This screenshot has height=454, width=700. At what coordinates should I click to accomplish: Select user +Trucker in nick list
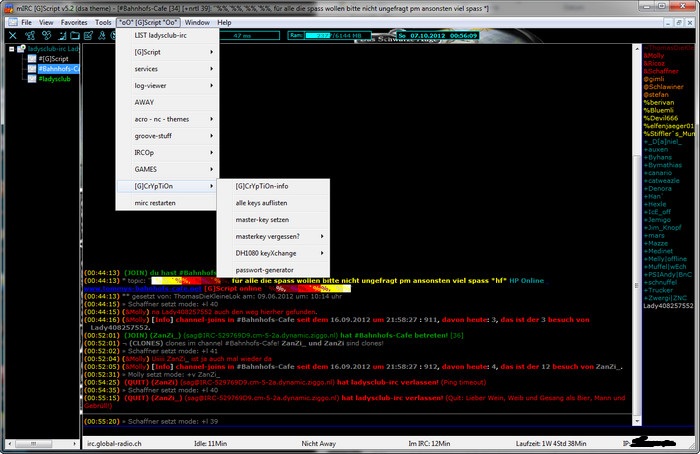tap(658, 290)
